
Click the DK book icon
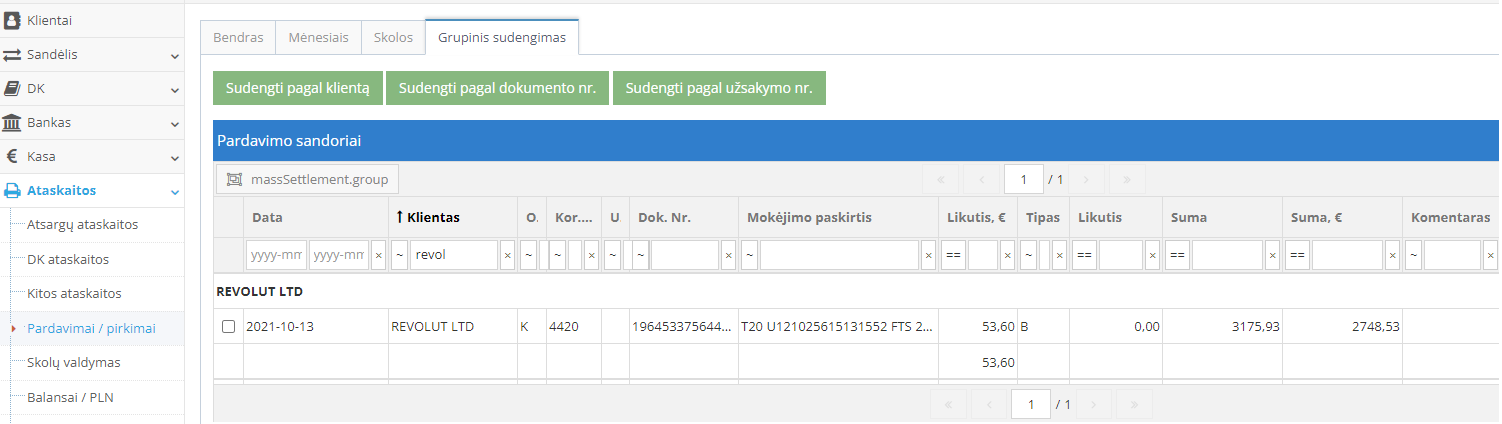pyautogui.click(x=13, y=89)
